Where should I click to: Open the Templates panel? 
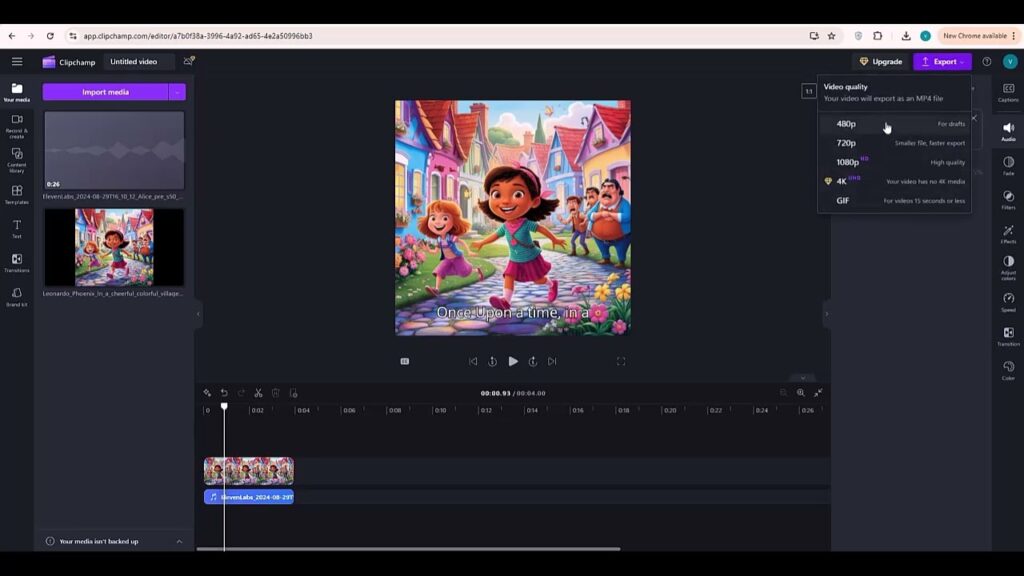point(17,195)
